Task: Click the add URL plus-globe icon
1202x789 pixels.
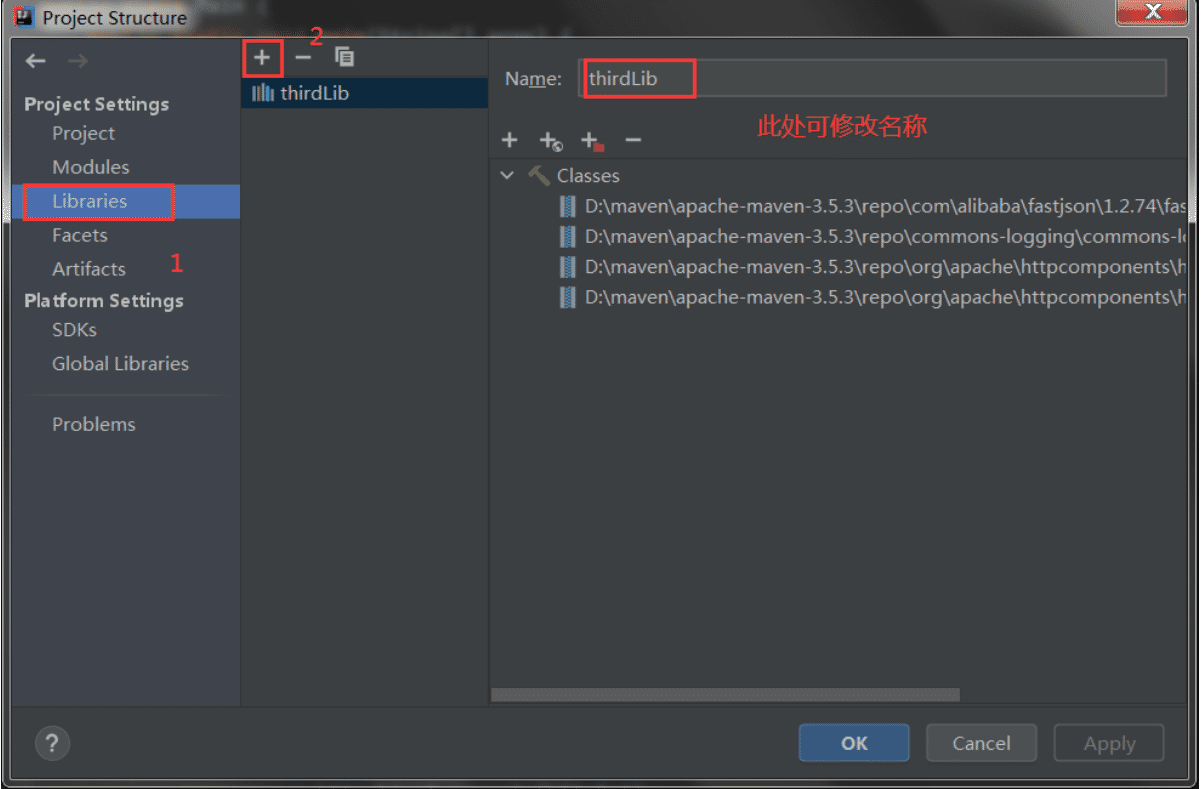Action: [550, 141]
